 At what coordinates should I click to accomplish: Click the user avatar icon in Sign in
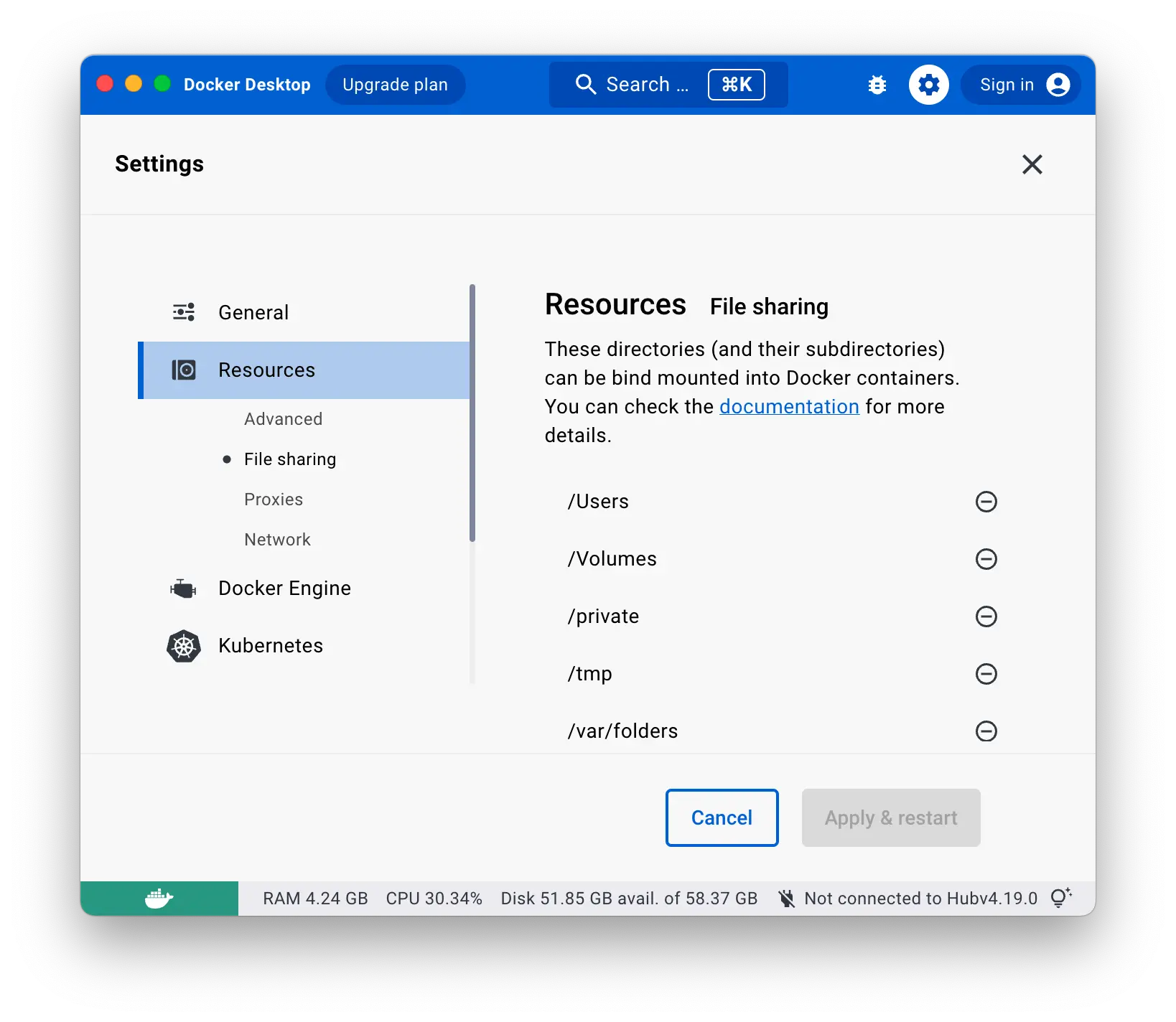(x=1058, y=85)
